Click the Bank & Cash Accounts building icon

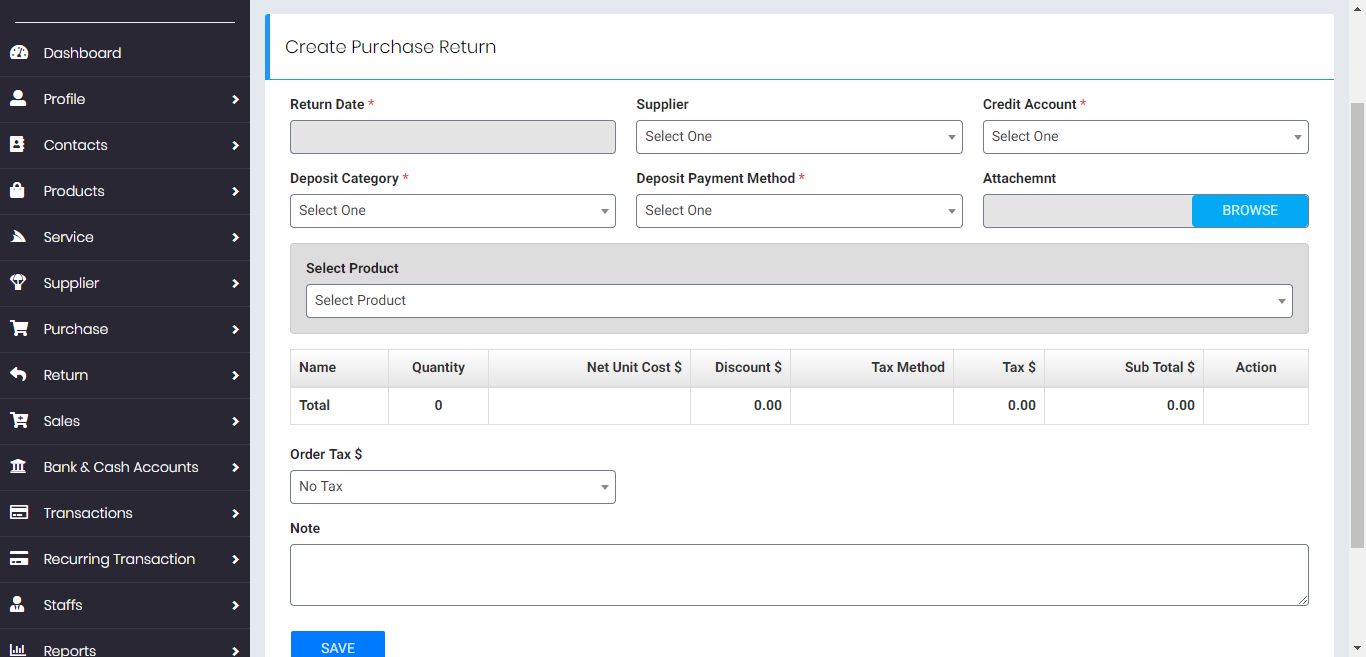pyautogui.click(x=18, y=467)
